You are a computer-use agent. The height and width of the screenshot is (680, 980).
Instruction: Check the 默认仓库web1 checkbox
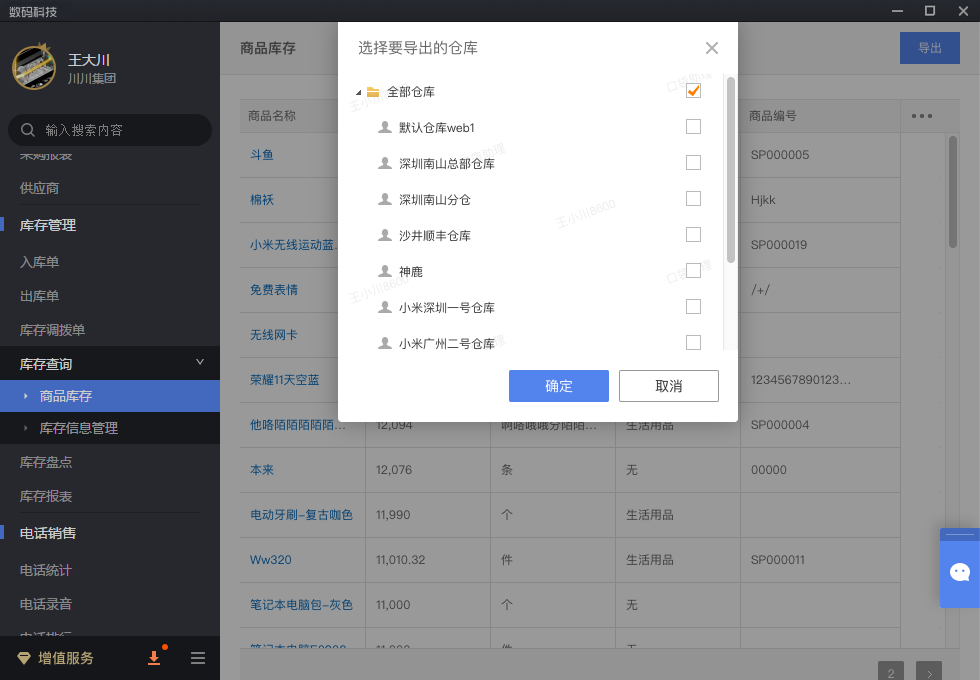(693, 127)
